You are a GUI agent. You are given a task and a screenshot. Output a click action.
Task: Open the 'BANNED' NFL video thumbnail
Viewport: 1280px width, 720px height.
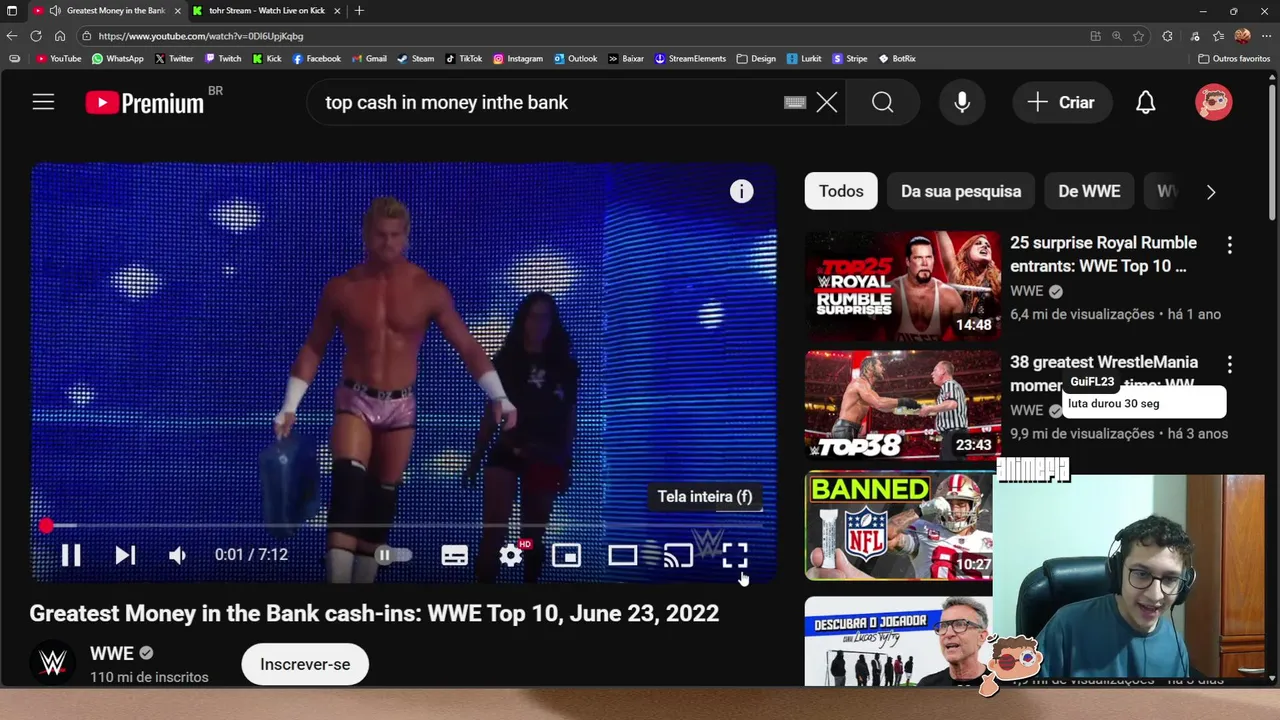[899, 525]
